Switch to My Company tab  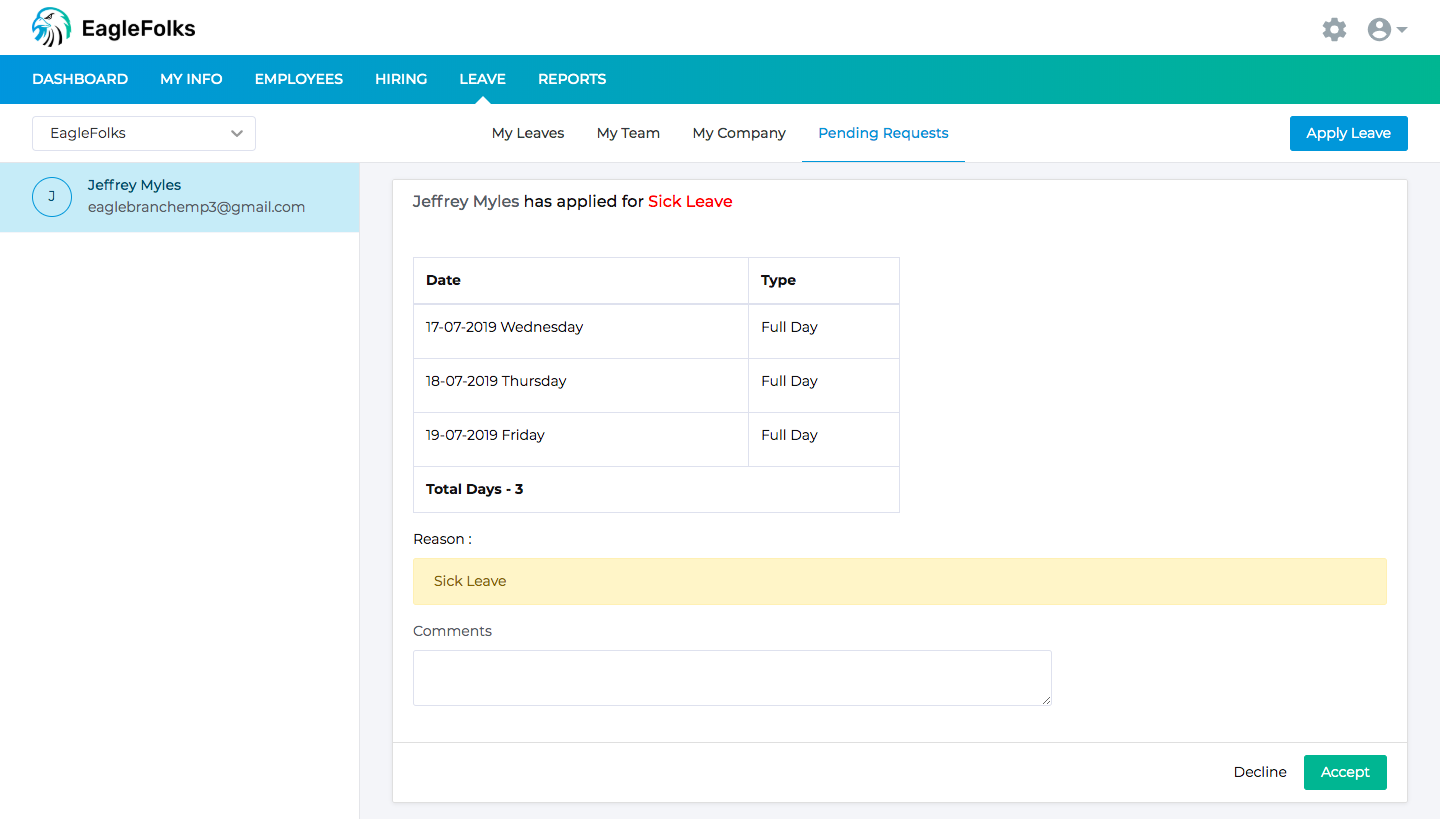tap(739, 133)
